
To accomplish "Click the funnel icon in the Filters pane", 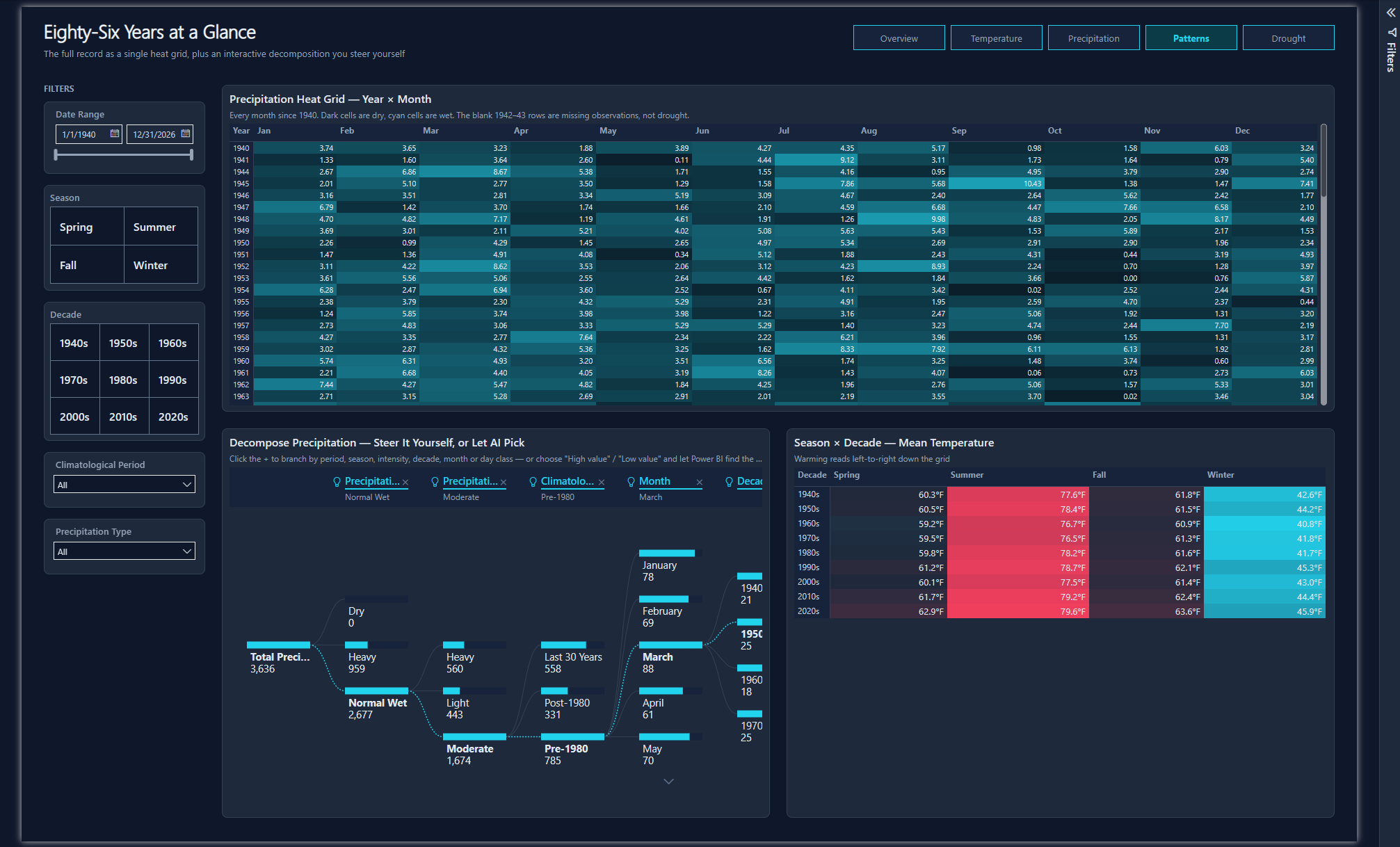I will pyautogui.click(x=1390, y=33).
